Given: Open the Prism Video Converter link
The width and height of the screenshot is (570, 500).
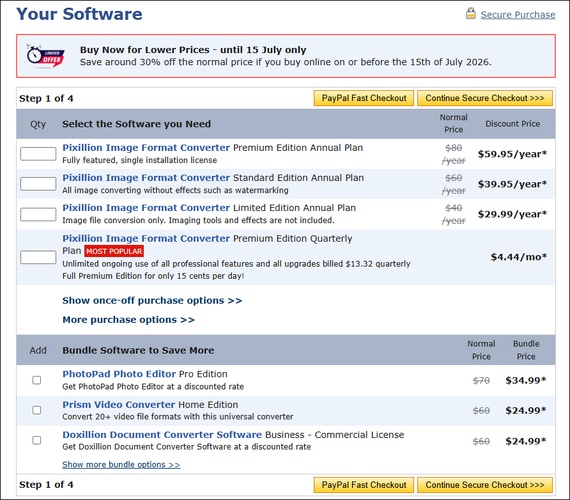Looking at the screenshot, I should tap(119, 405).
